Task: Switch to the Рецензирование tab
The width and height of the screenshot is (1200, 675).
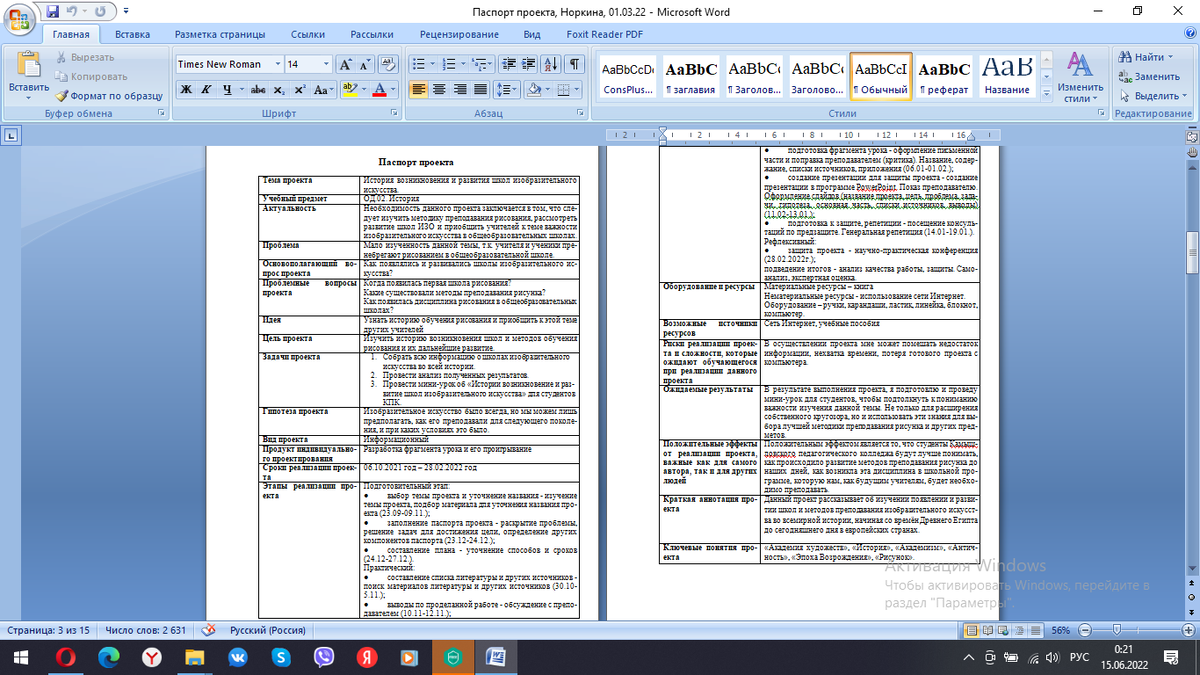Action: point(459,34)
